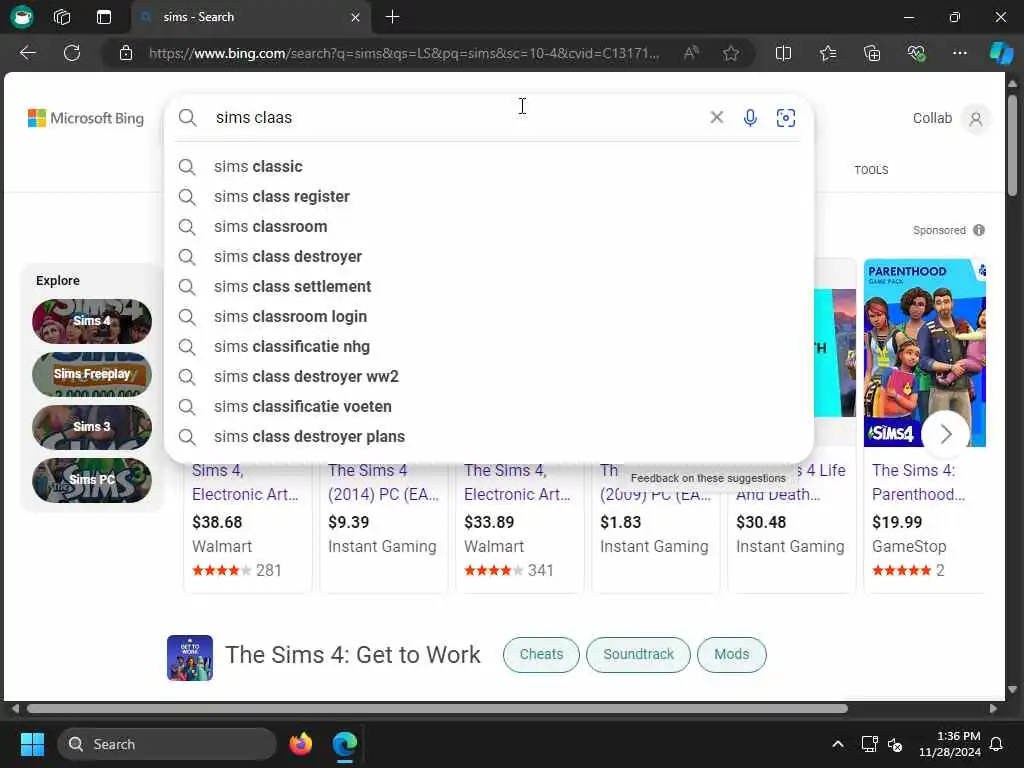Image resolution: width=1024 pixels, height=768 pixels.
Task: Click the Get to Work game thumbnail
Action: [190, 658]
